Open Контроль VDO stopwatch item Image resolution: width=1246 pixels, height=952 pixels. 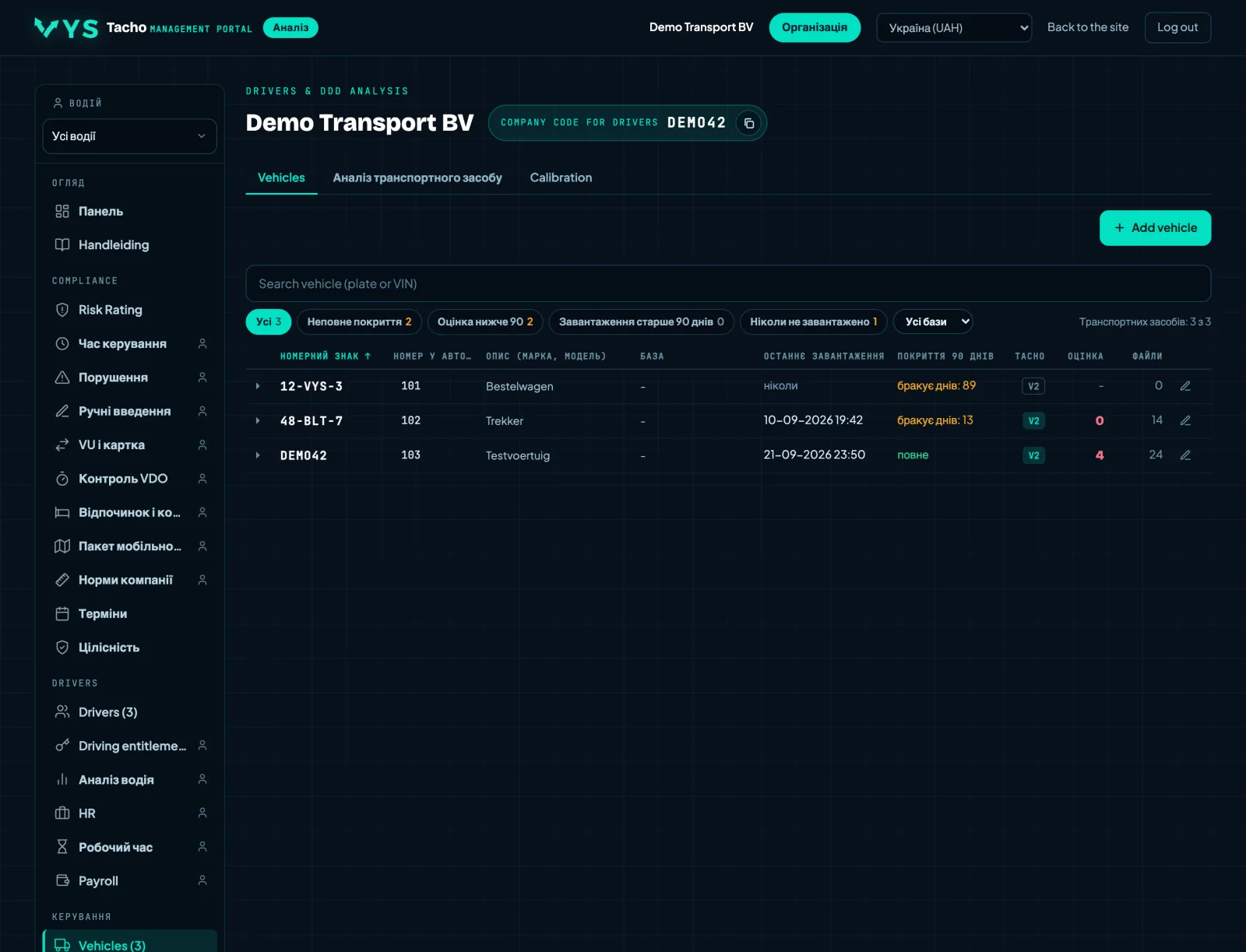tap(129, 479)
